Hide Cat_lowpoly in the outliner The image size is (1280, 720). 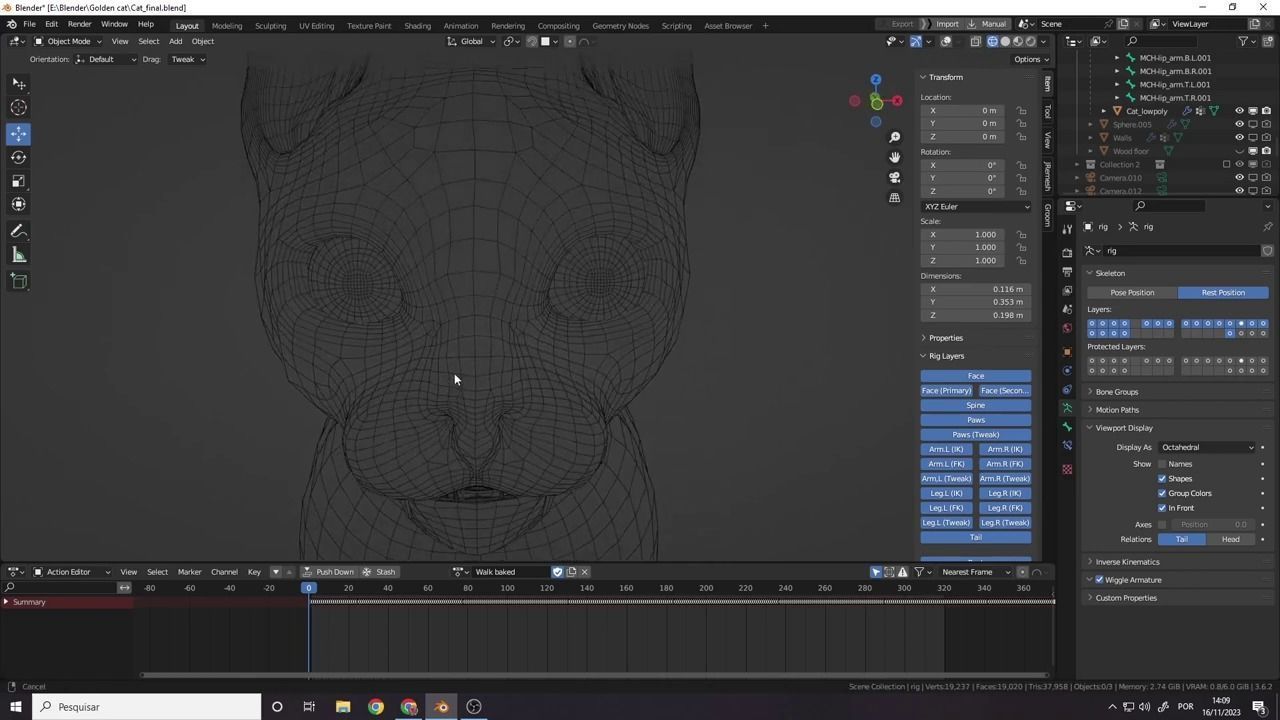1239,111
